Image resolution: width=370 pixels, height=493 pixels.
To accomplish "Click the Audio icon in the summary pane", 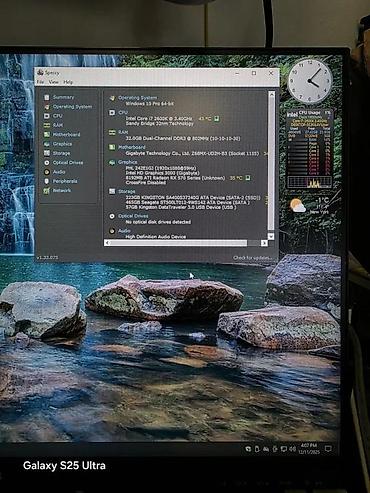I will (x=112, y=231).
